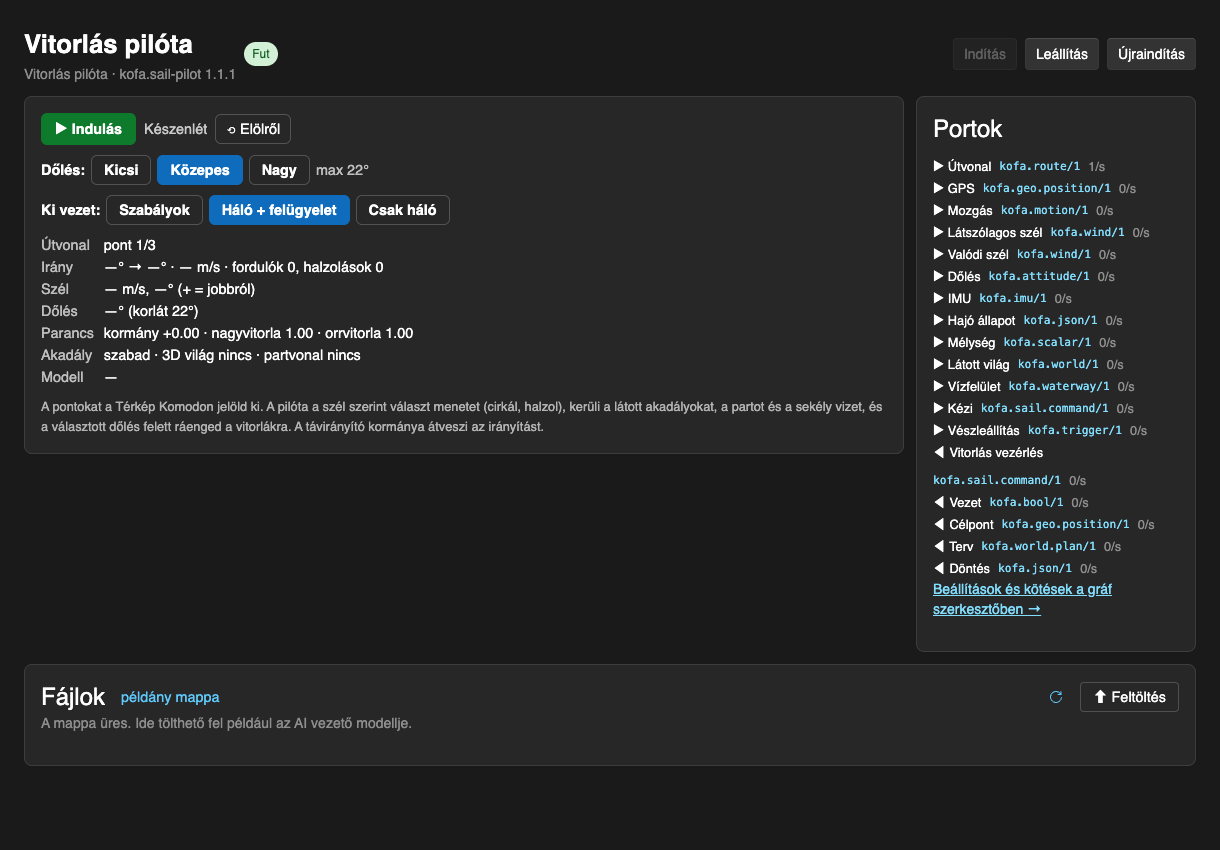The image size is (1220, 850).
Task: Enable the Csak háló control mode
Action: coord(403,211)
